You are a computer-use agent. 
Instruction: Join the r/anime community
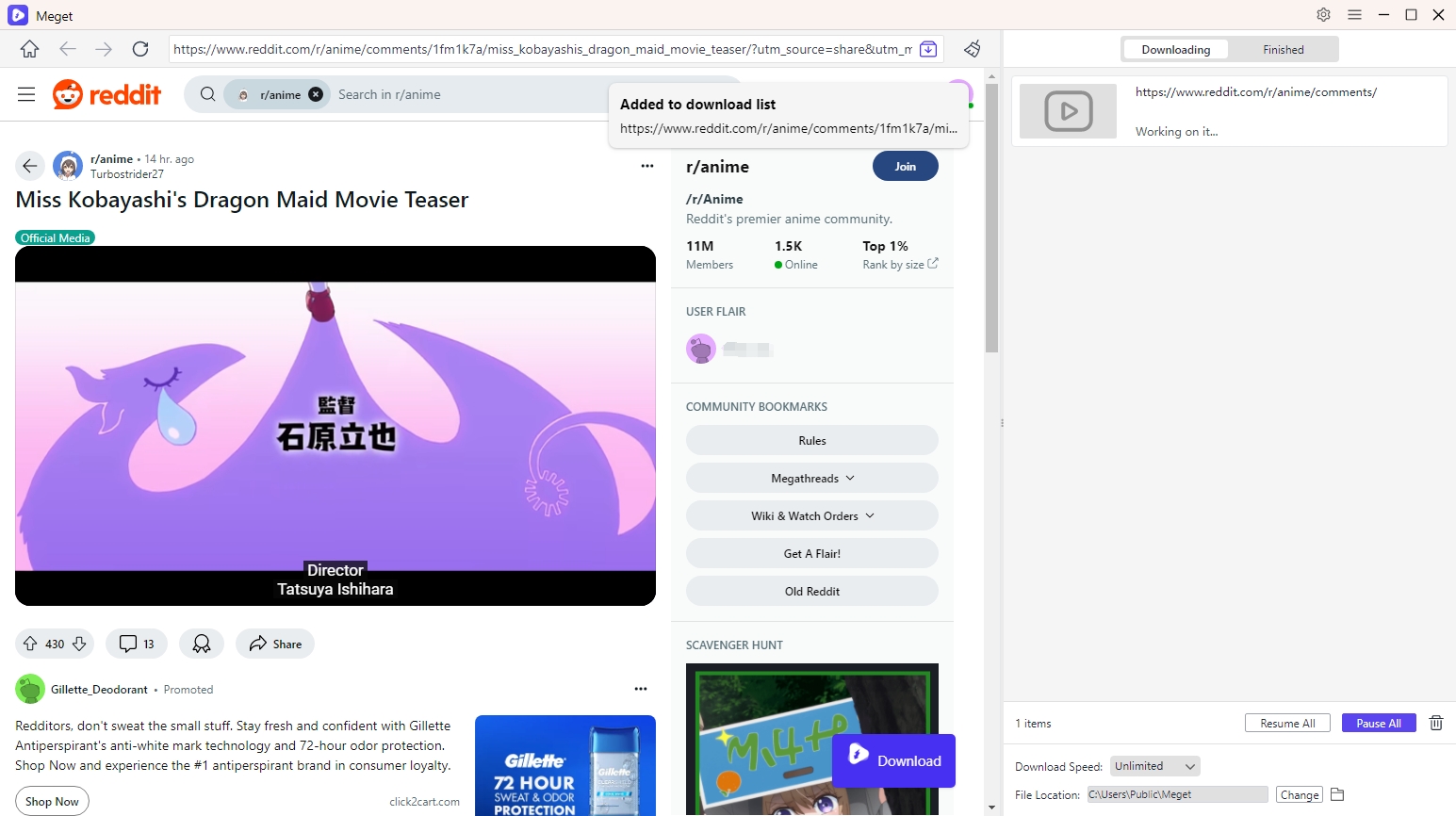(906, 166)
